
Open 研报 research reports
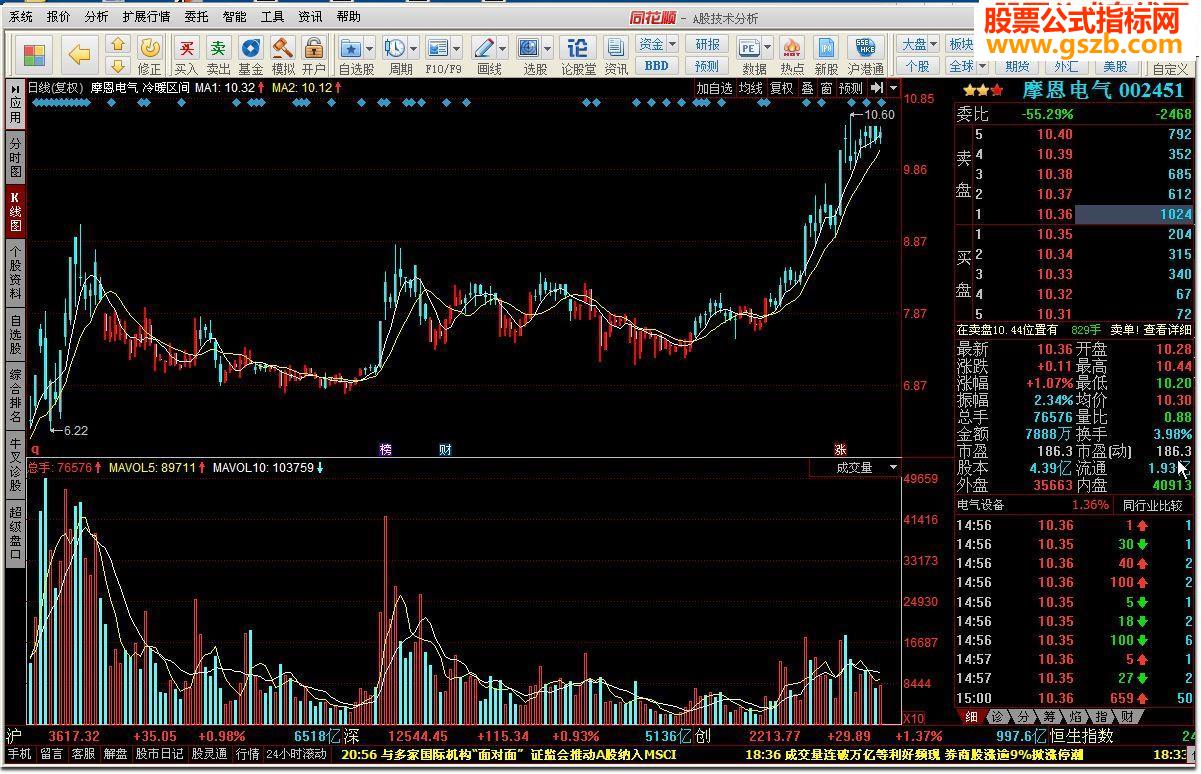point(707,44)
